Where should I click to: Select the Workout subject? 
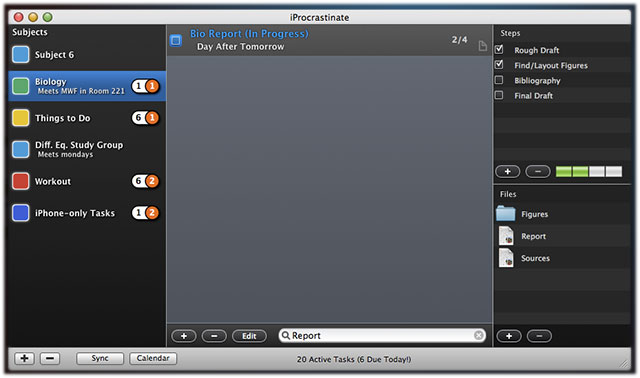[x=87, y=181]
